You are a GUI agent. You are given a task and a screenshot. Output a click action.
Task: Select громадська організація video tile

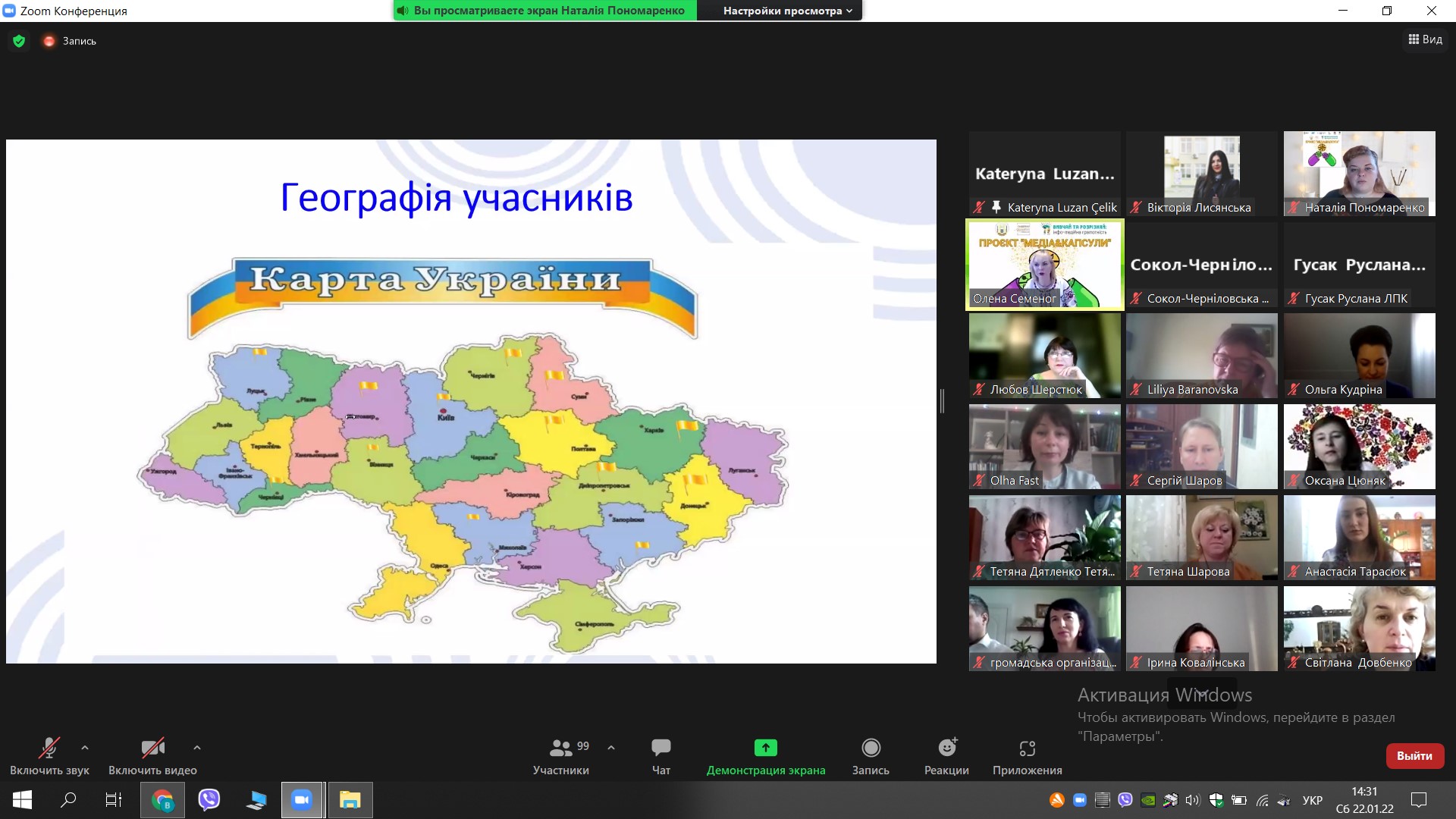click(1044, 629)
